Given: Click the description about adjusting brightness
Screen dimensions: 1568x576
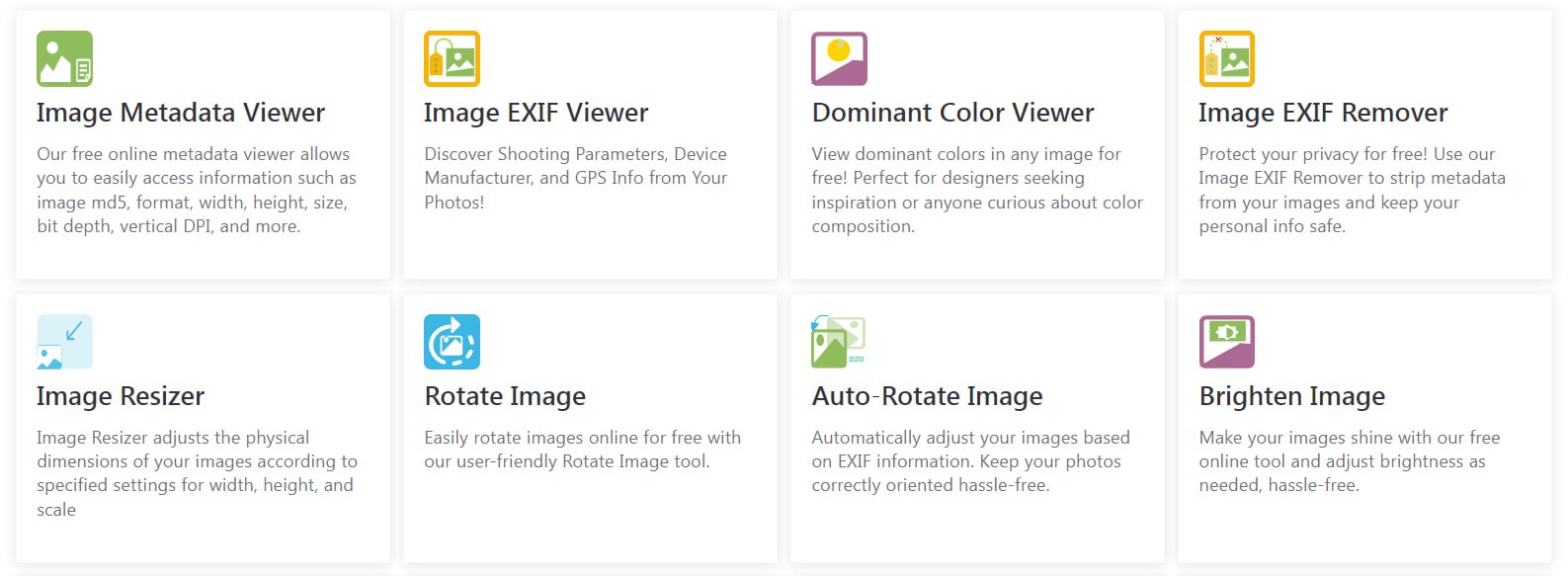Looking at the screenshot, I should click(1349, 460).
